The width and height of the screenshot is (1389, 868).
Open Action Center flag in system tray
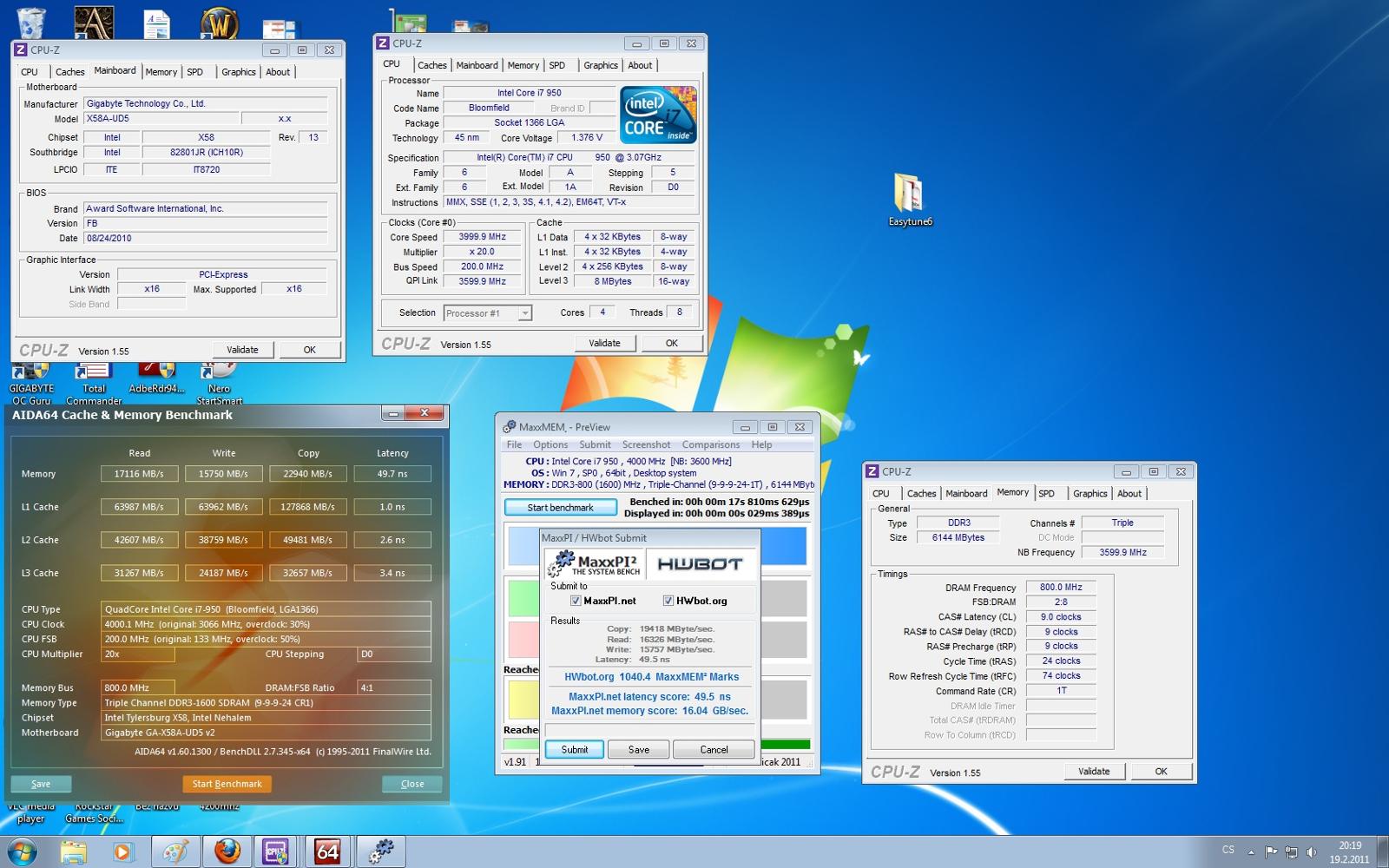point(1270,852)
